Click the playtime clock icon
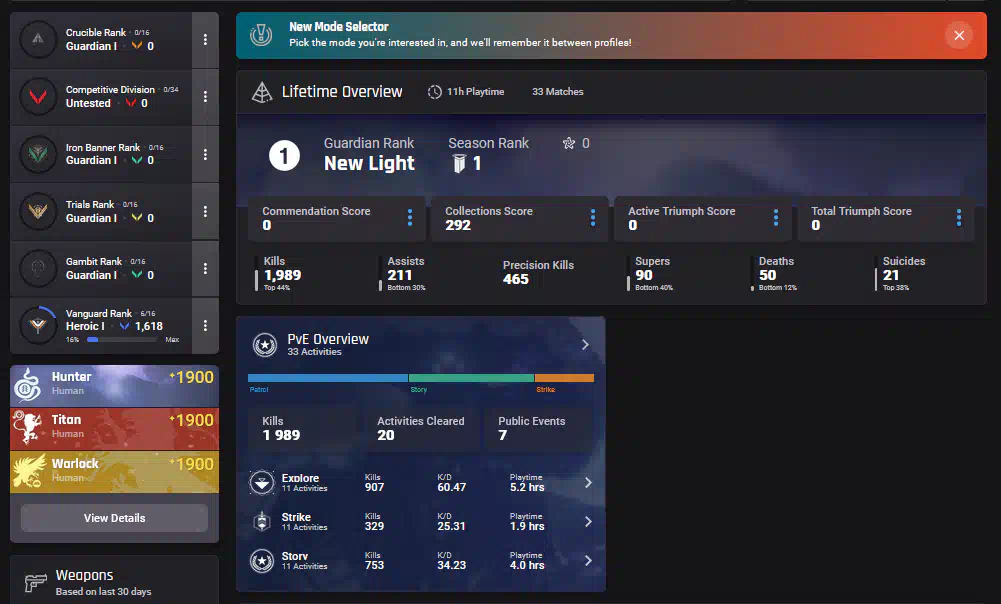Screen dimensions: 1001x604 pyautogui.click(x=435, y=92)
